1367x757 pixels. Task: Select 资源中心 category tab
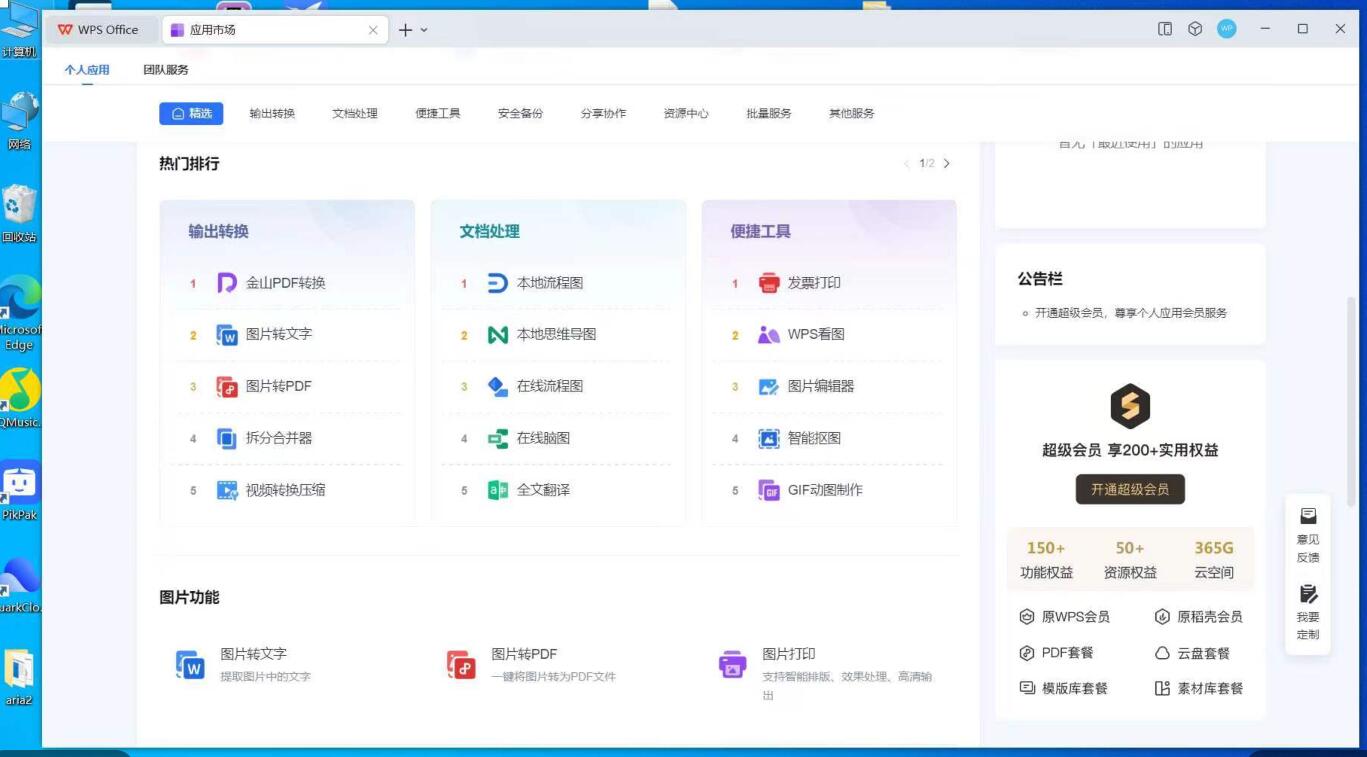[x=686, y=113]
